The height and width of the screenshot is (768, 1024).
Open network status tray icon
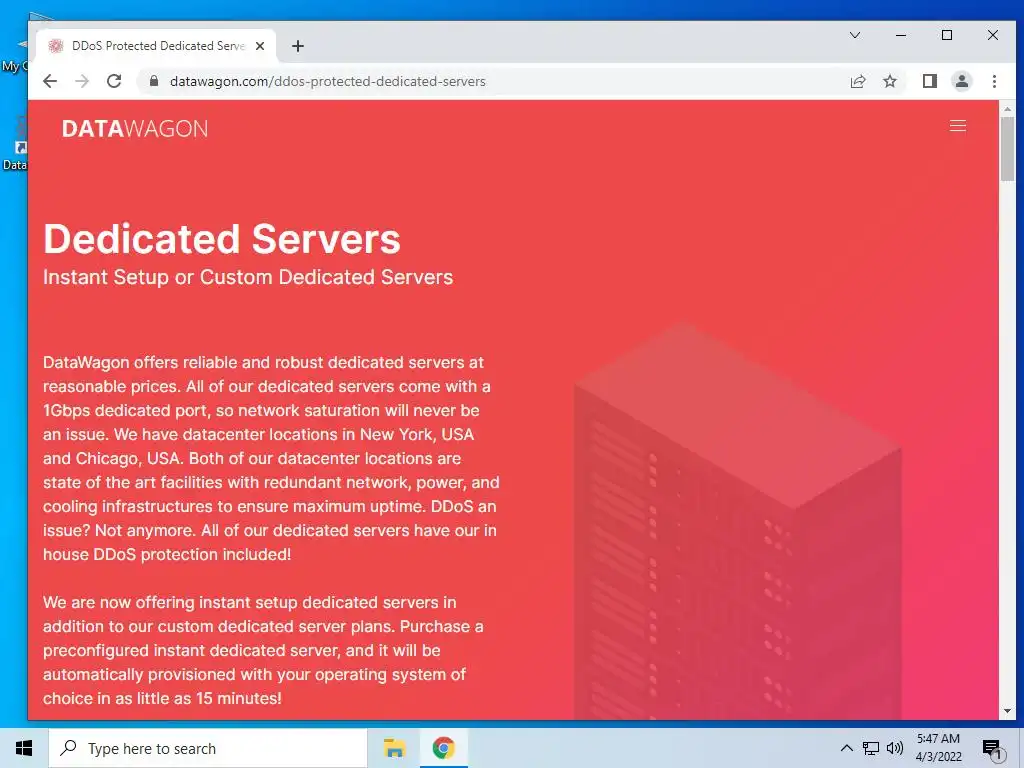[x=871, y=748]
